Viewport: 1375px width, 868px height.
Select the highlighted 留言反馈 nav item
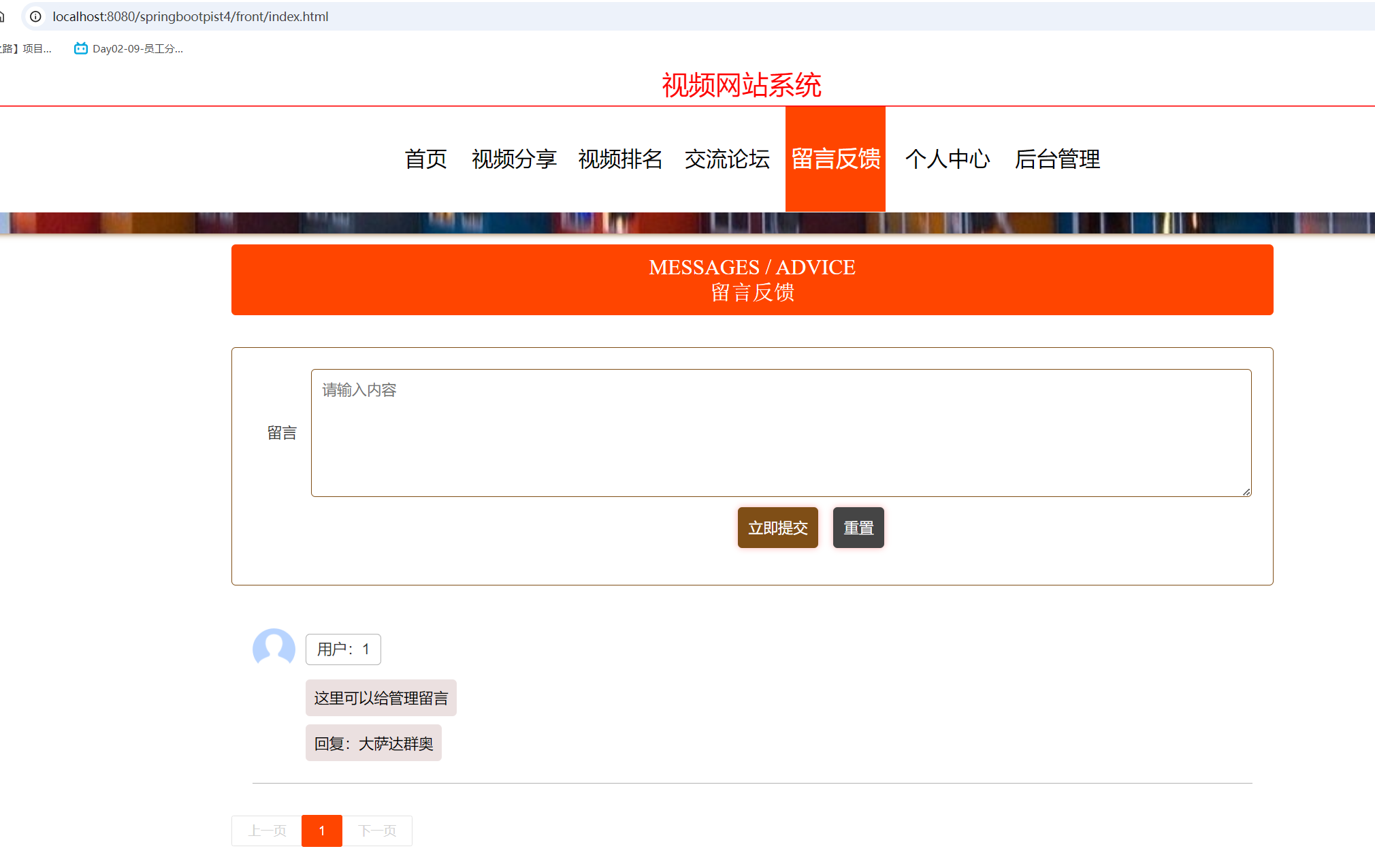coord(835,159)
